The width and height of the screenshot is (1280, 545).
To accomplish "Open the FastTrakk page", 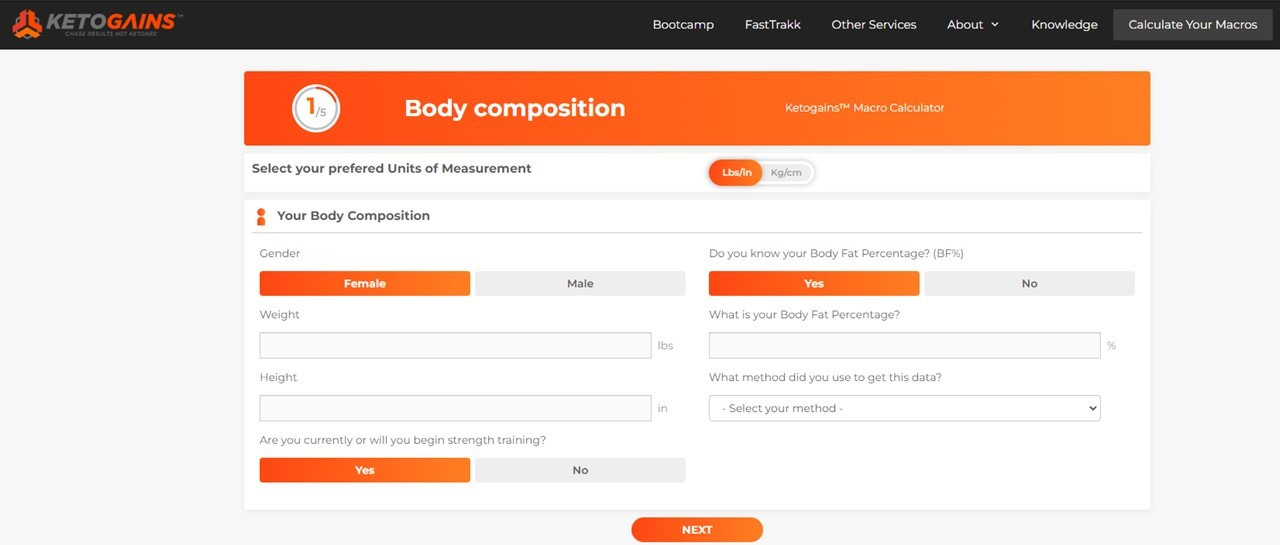I will [x=773, y=25].
